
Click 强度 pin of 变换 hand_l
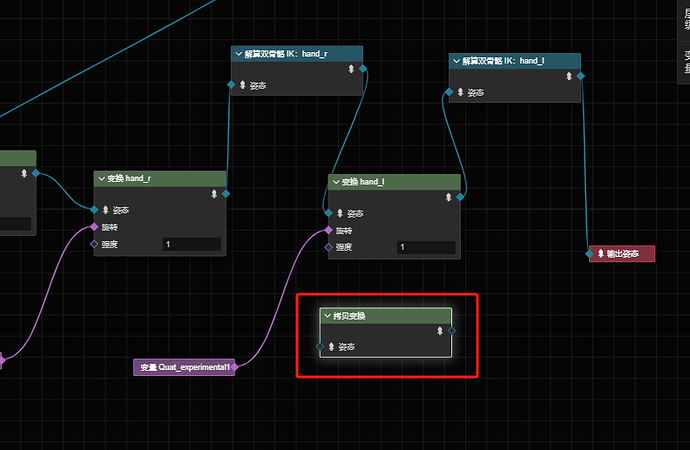click(x=328, y=247)
